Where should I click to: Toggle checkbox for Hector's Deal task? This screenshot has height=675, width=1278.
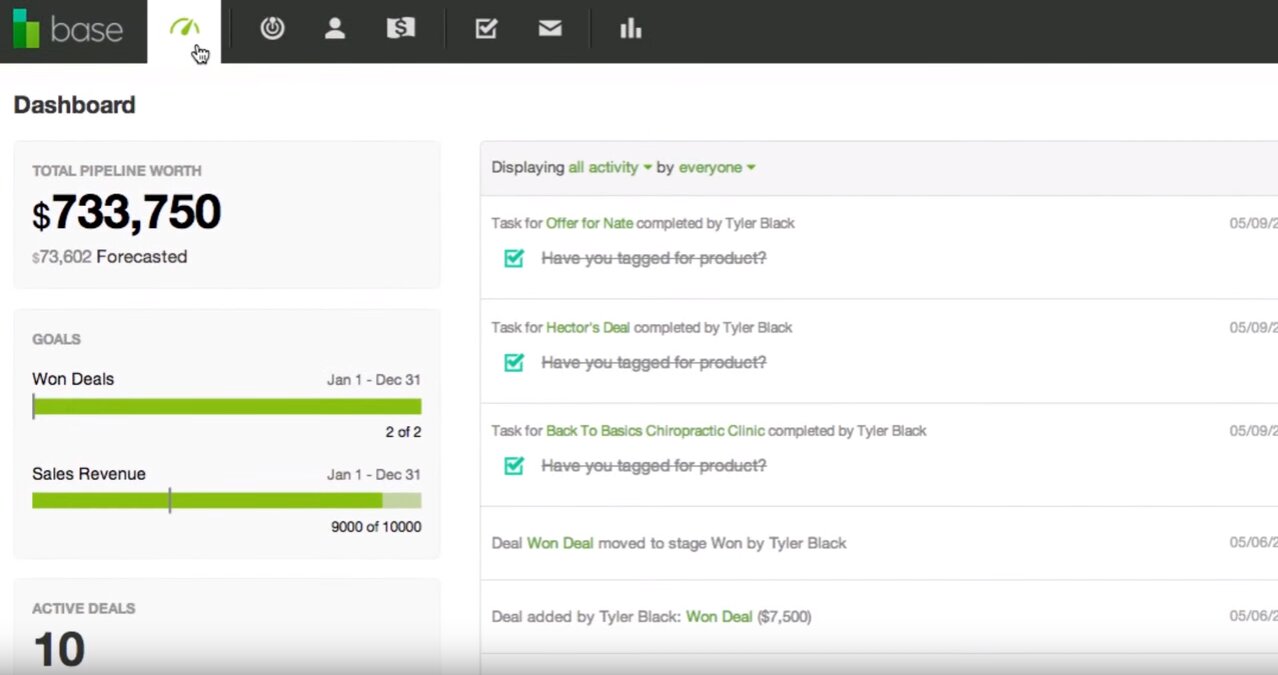coord(514,363)
